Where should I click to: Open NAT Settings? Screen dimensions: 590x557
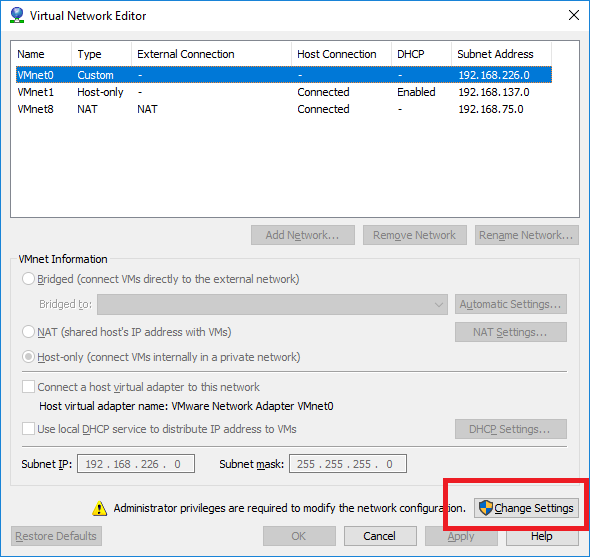[x=511, y=332]
